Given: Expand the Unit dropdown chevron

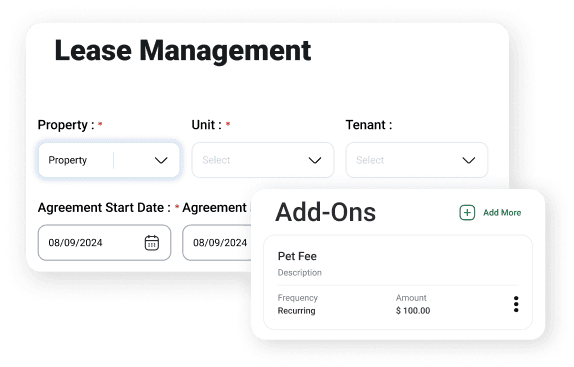Looking at the screenshot, I should click(315, 160).
